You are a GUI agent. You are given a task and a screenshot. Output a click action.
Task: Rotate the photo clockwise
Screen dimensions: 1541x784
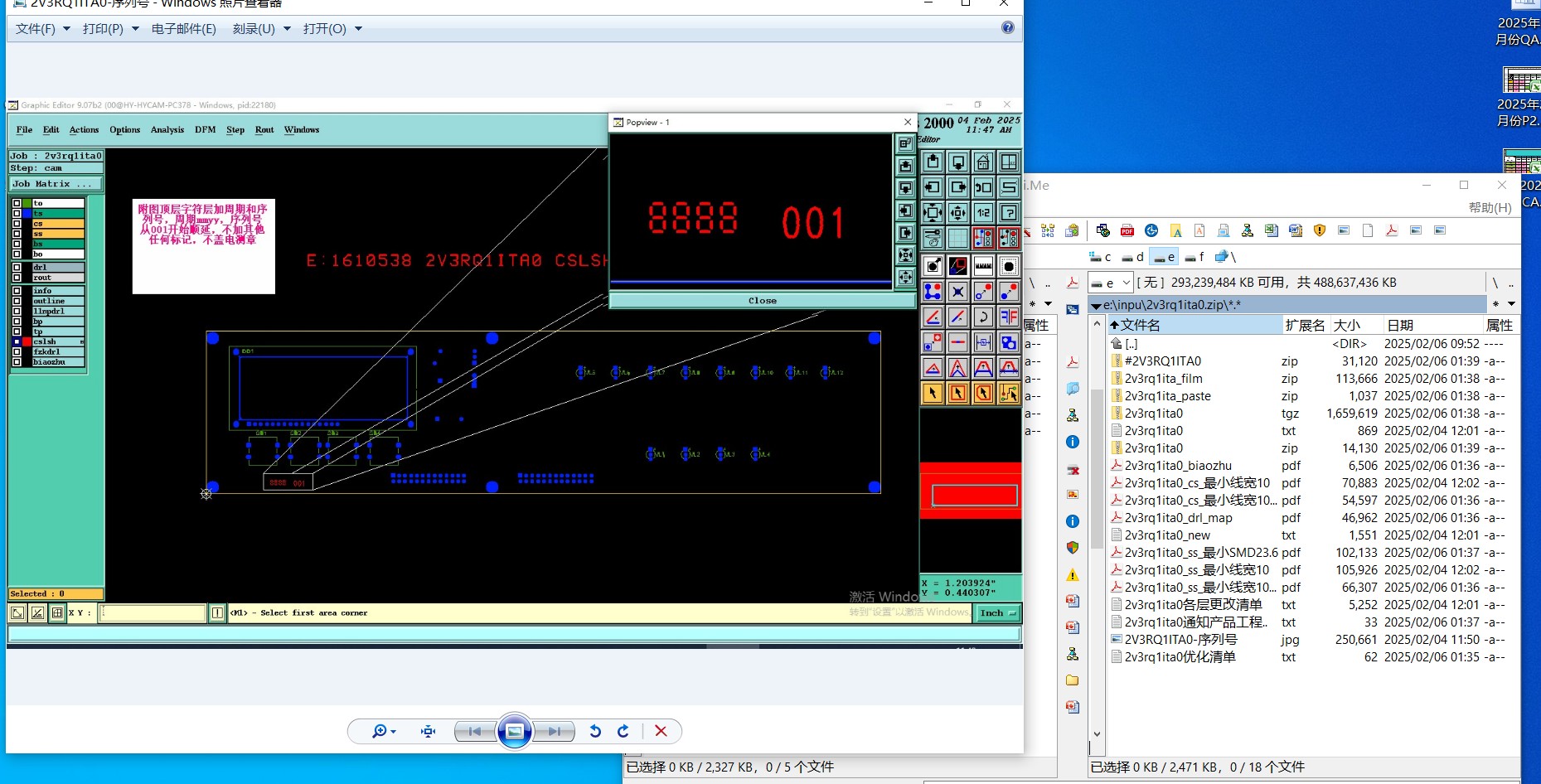tap(623, 731)
